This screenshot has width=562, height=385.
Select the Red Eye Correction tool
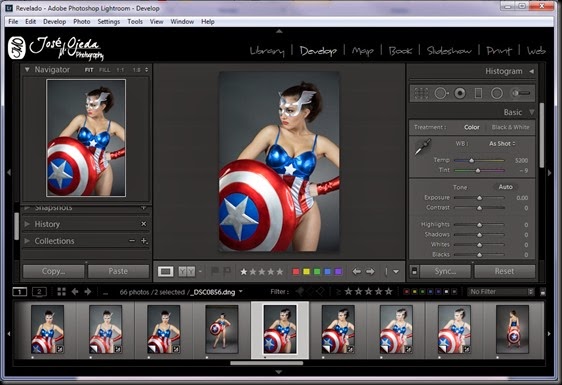[x=460, y=93]
